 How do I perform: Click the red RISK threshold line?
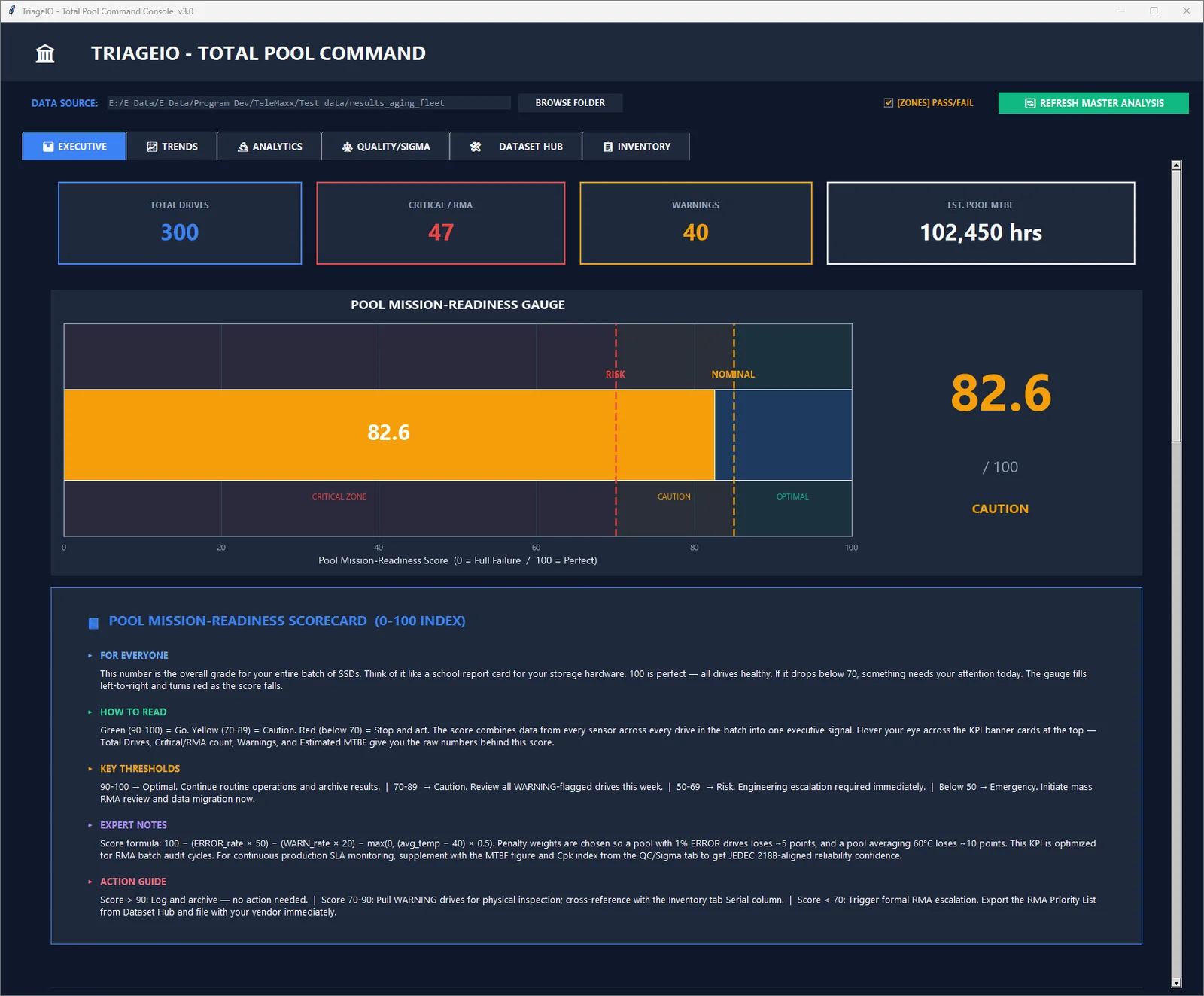pyautogui.click(x=616, y=430)
